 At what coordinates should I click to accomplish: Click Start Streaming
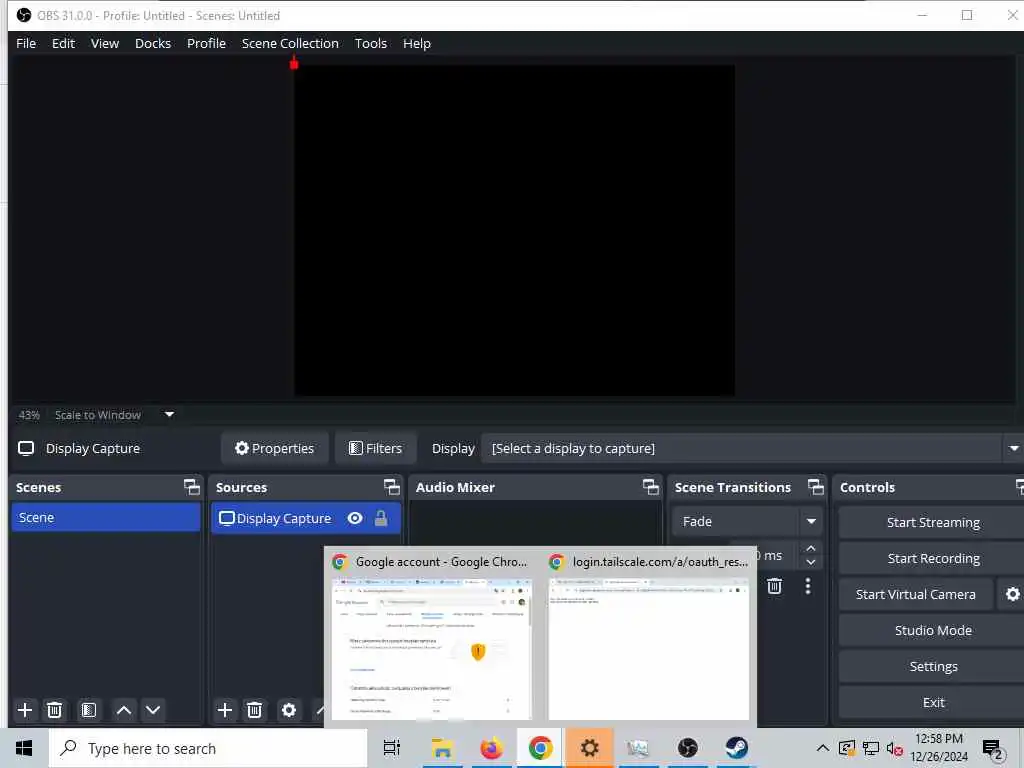[x=933, y=522]
